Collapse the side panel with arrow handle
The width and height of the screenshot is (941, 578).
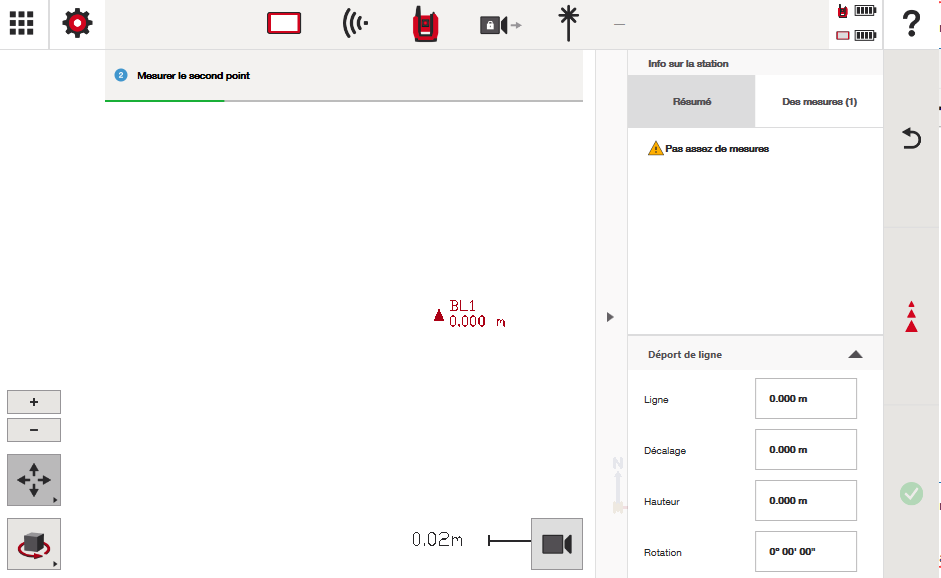click(610, 317)
